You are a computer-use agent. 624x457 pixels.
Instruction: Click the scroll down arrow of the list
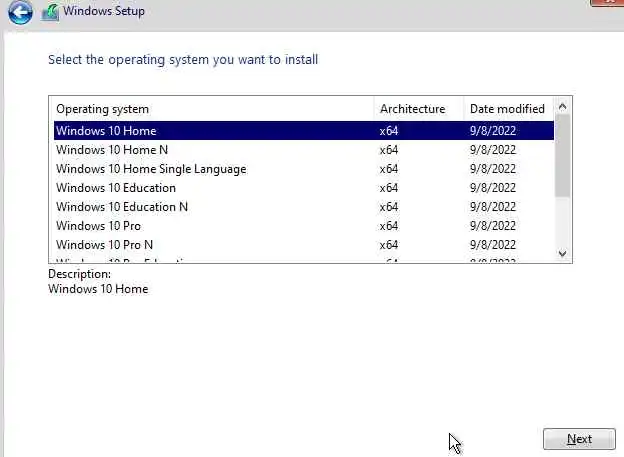(x=562, y=253)
